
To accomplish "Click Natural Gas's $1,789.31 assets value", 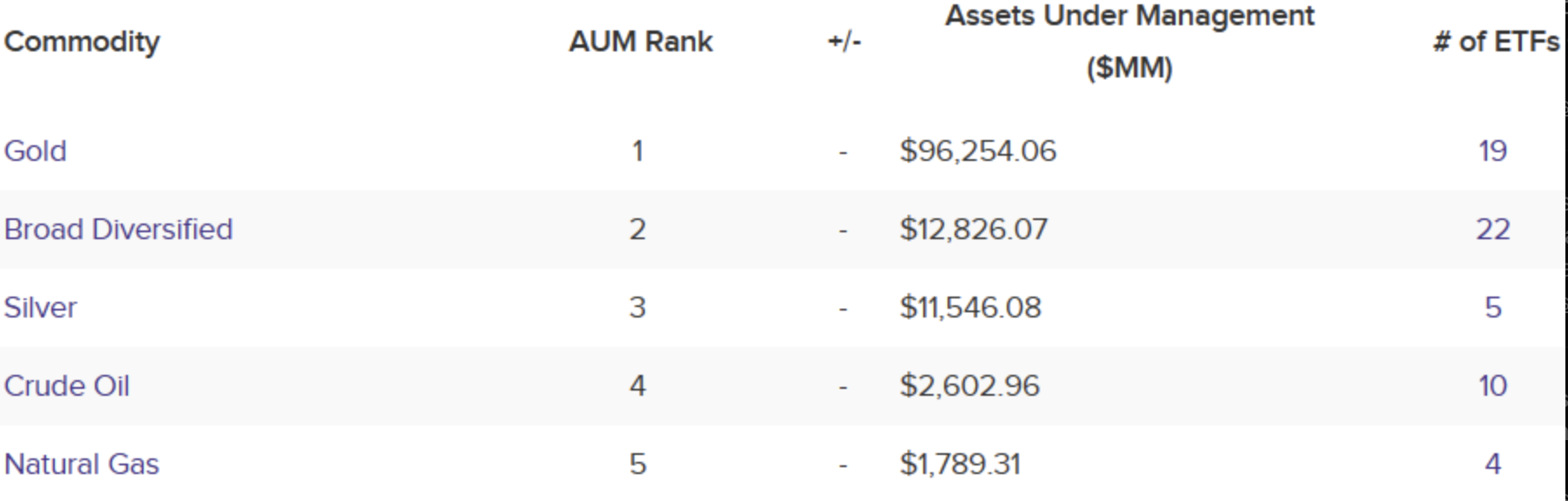I will (x=960, y=464).
